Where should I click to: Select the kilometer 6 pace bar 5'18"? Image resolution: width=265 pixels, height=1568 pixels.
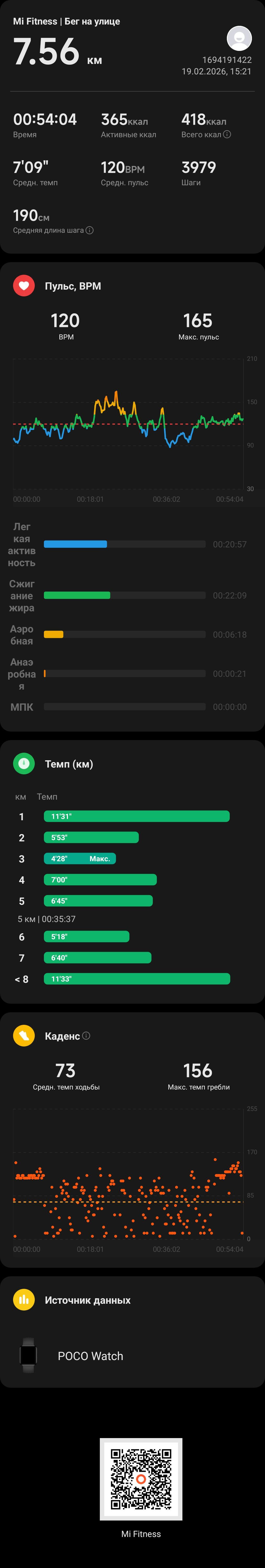[87, 936]
